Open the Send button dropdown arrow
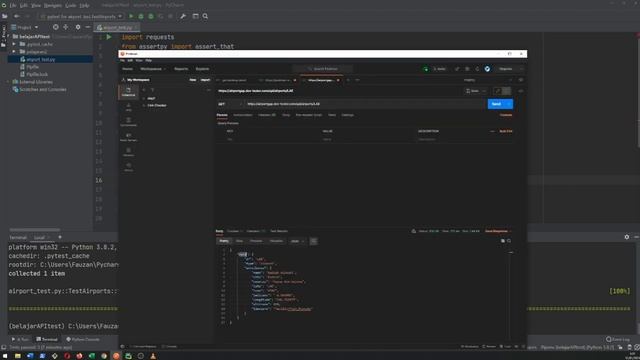This screenshot has height=360, width=640. 509,104
